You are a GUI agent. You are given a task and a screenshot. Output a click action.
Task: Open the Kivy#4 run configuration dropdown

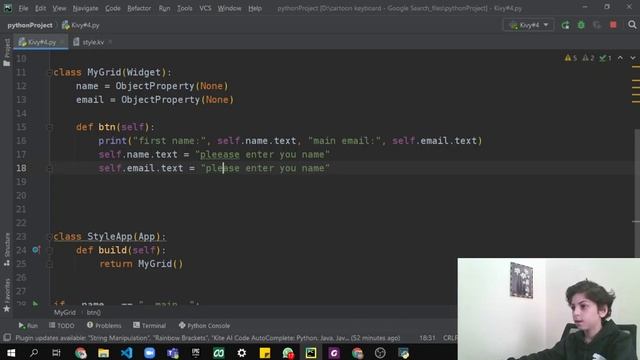click(x=529, y=25)
